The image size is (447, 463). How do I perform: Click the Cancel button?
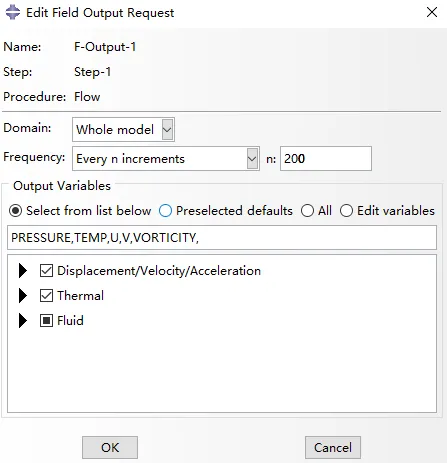point(333,447)
